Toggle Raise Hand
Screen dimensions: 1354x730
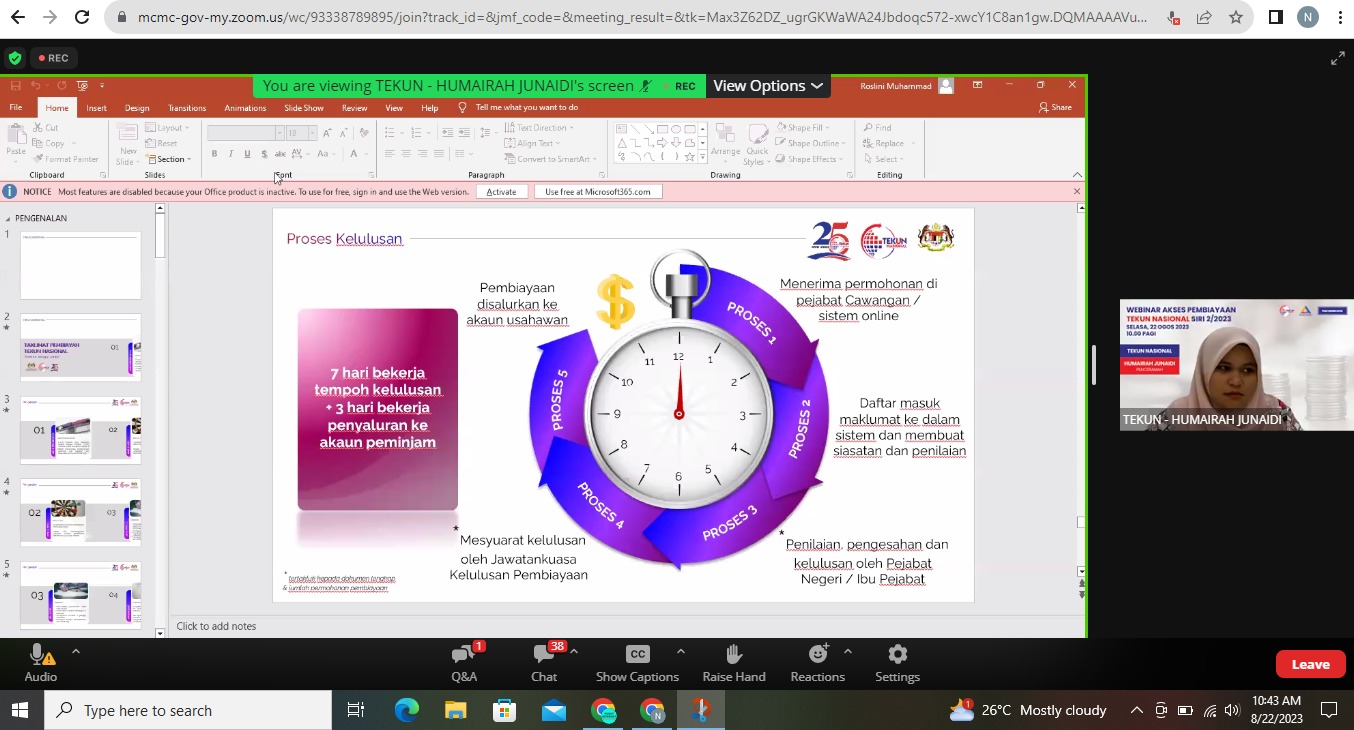click(x=734, y=663)
